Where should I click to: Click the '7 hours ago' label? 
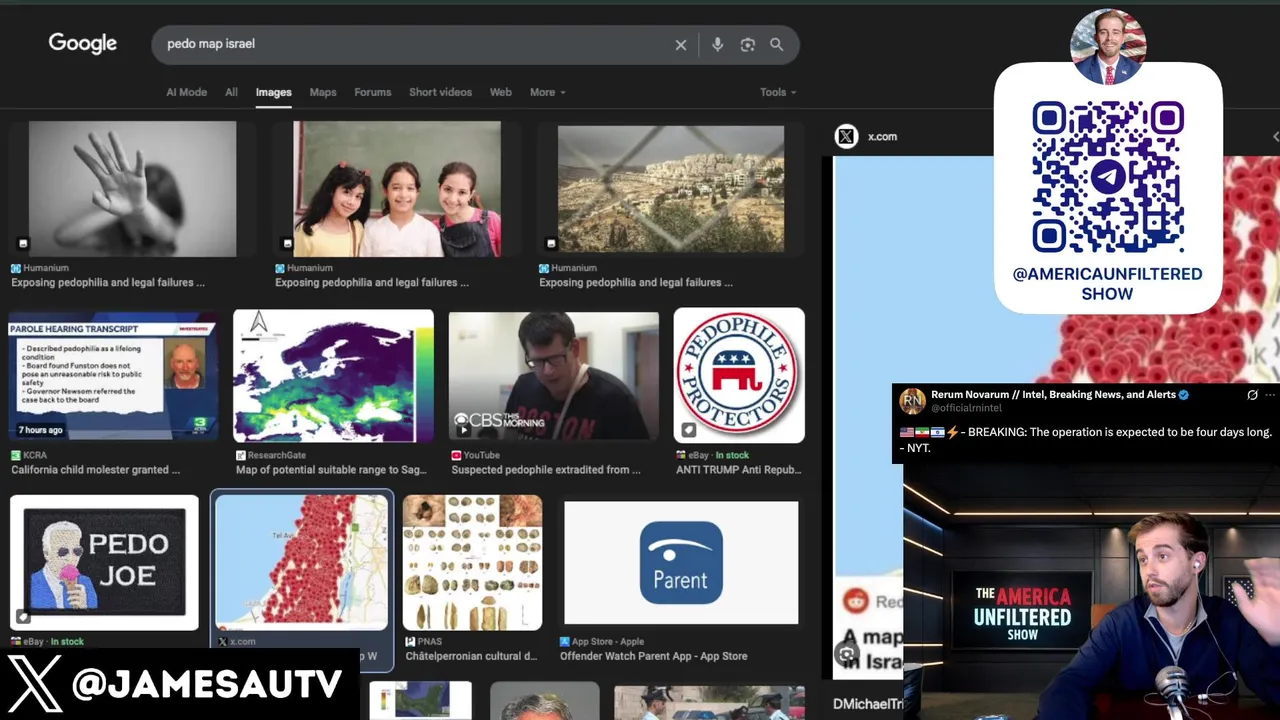click(x=40, y=430)
